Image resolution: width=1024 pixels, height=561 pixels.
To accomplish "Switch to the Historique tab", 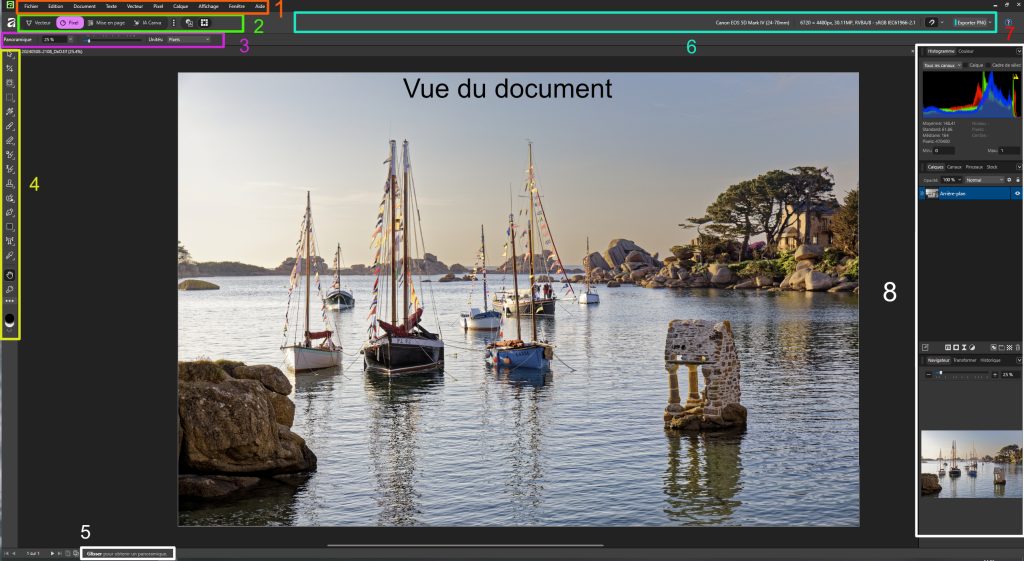I will [990, 359].
